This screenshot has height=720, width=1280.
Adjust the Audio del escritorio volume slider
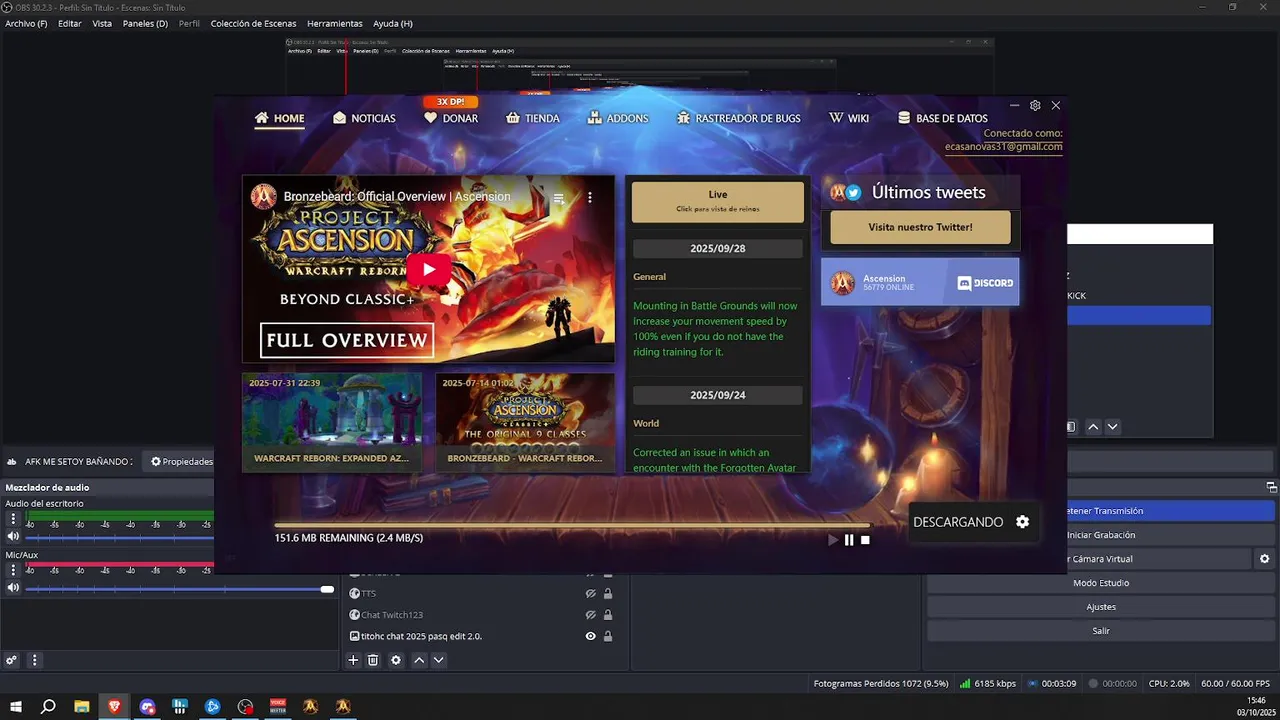point(120,538)
